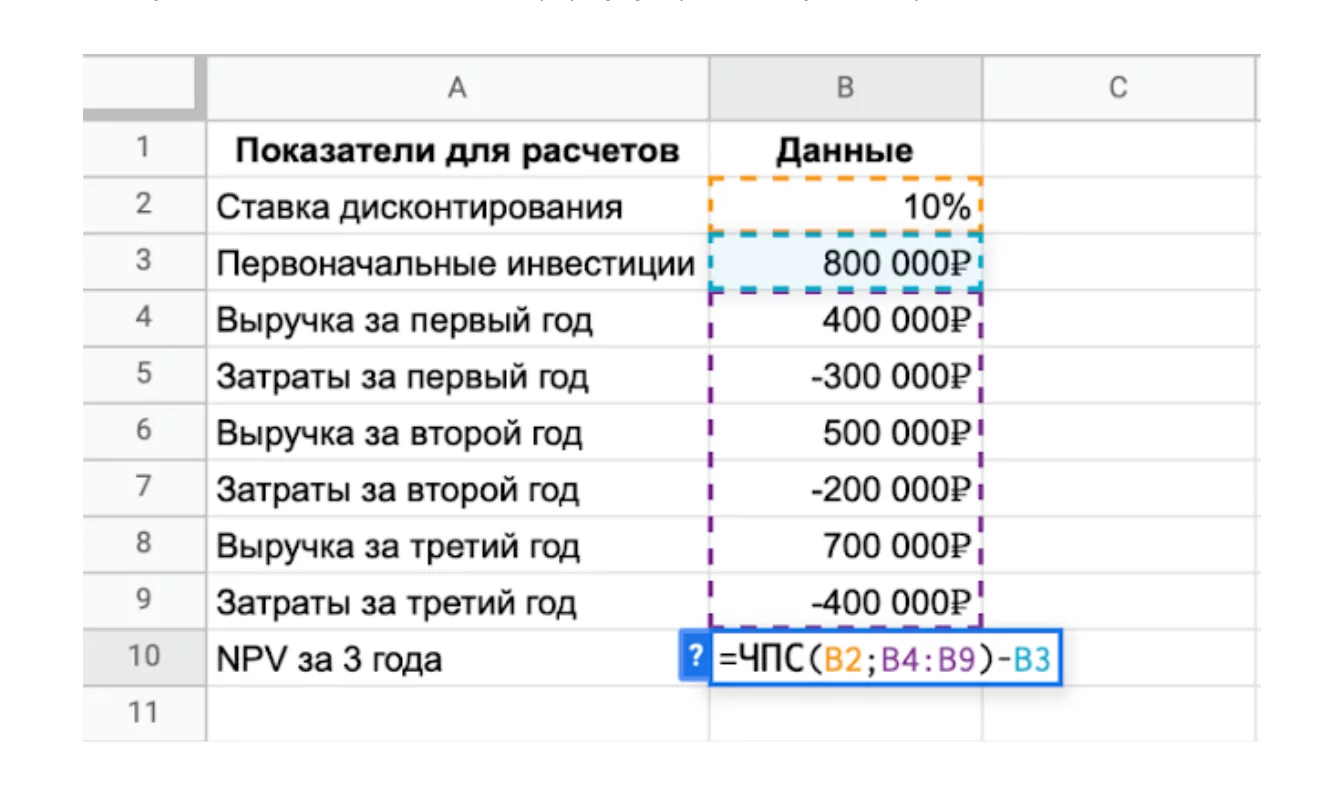
Task: Select row 8 header
Action: click(144, 544)
